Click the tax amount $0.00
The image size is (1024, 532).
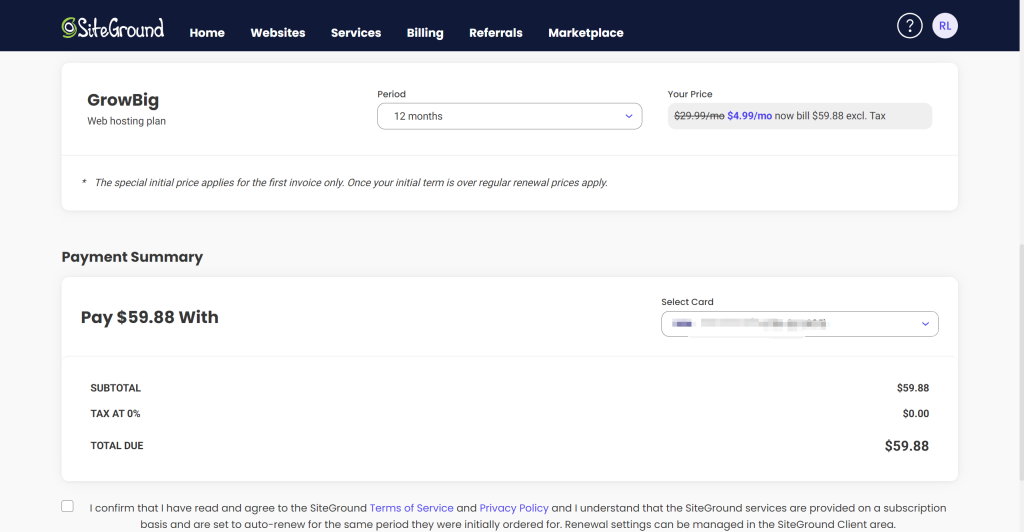click(x=916, y=413)
